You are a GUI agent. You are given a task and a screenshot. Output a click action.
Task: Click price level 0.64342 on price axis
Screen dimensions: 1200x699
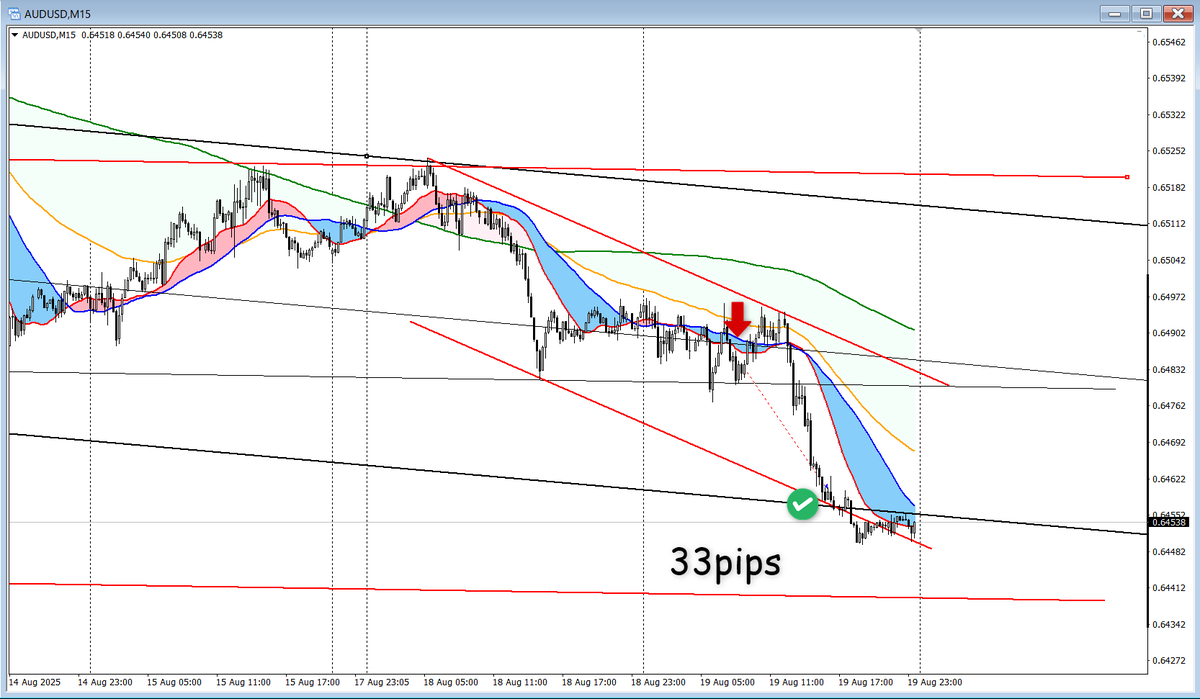[1168, 625]
